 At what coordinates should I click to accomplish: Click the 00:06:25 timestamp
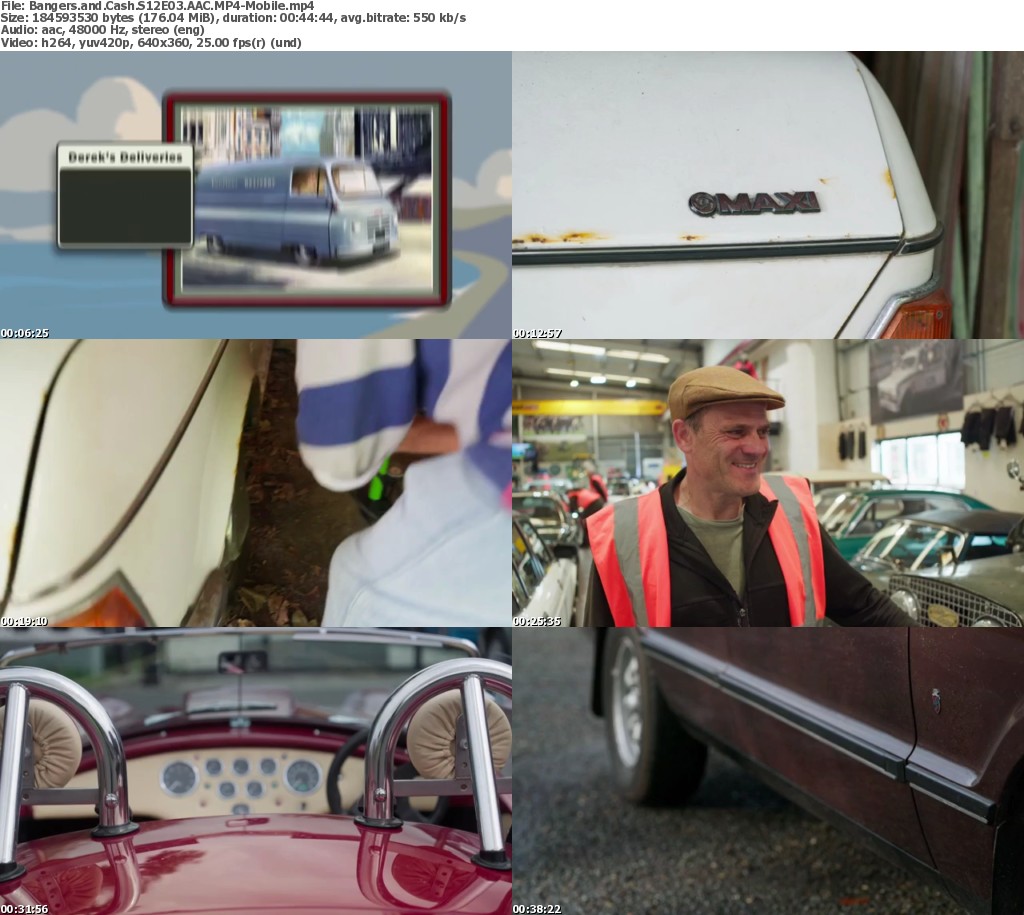tap(25, 333)
